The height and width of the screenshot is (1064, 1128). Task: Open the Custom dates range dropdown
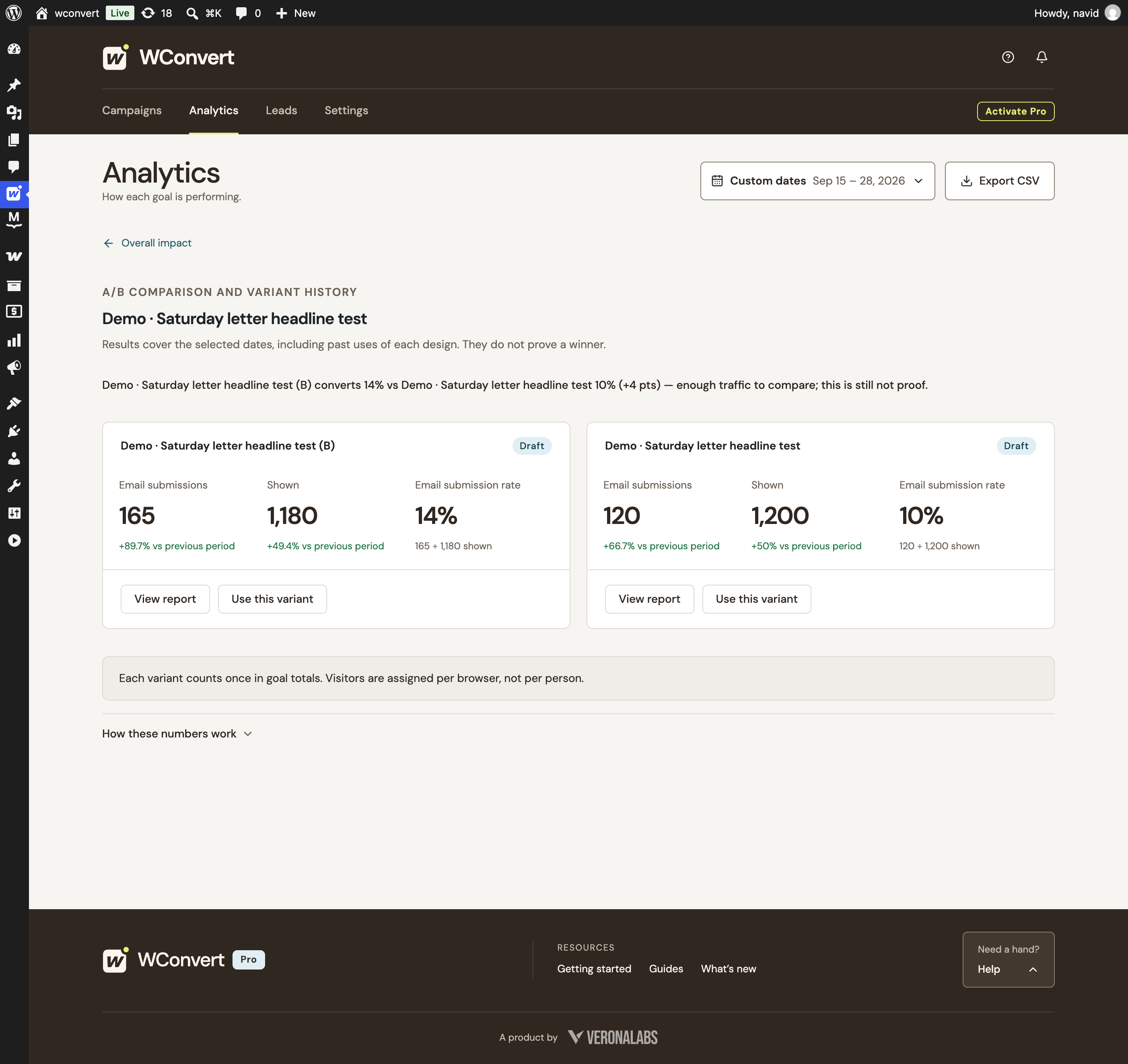[817, 181]
